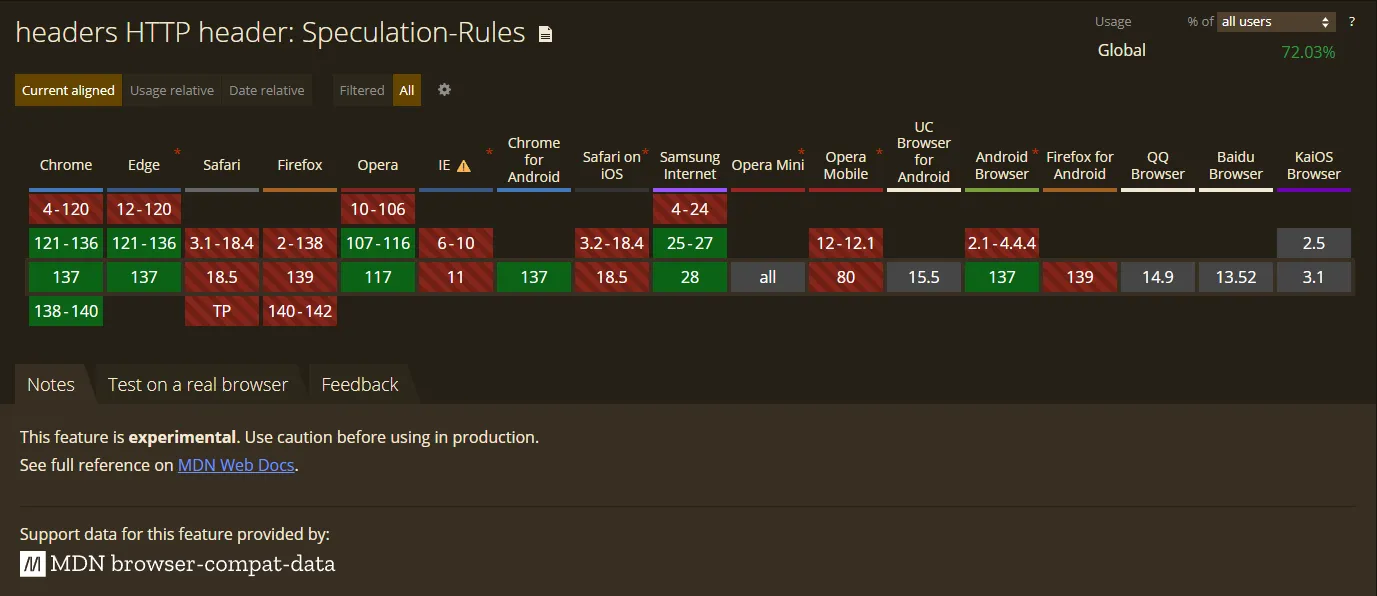The width and height of the screenshot is (1377, 596).
Task: Open the Test on a real browser tab
Action: click(198, 384)
